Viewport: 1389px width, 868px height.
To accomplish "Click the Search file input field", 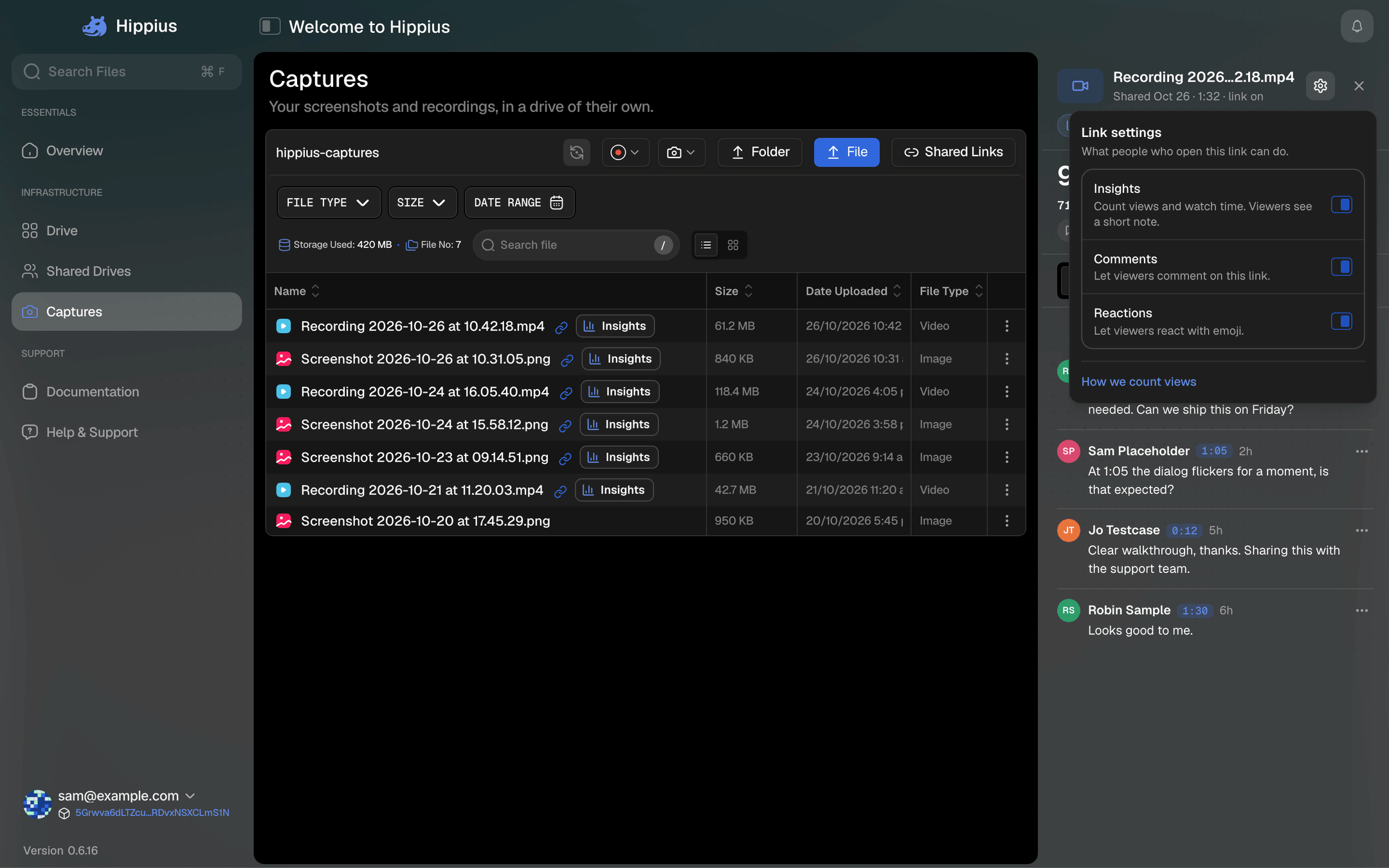I will coord(576,245).
